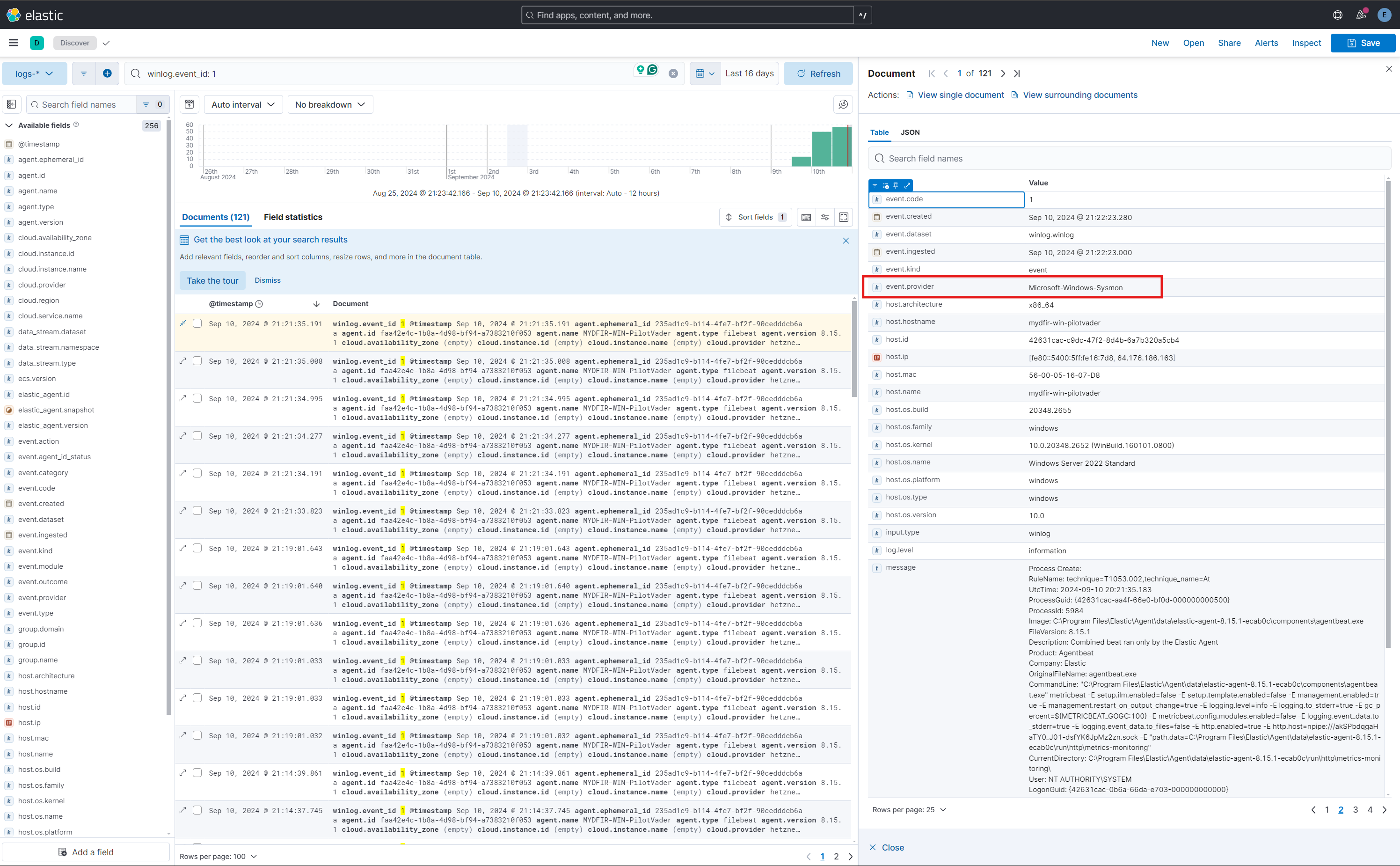Viewport: 1400px width, 866px height.
Task: Open the main navigation hamburger menu
Action: 14,43
